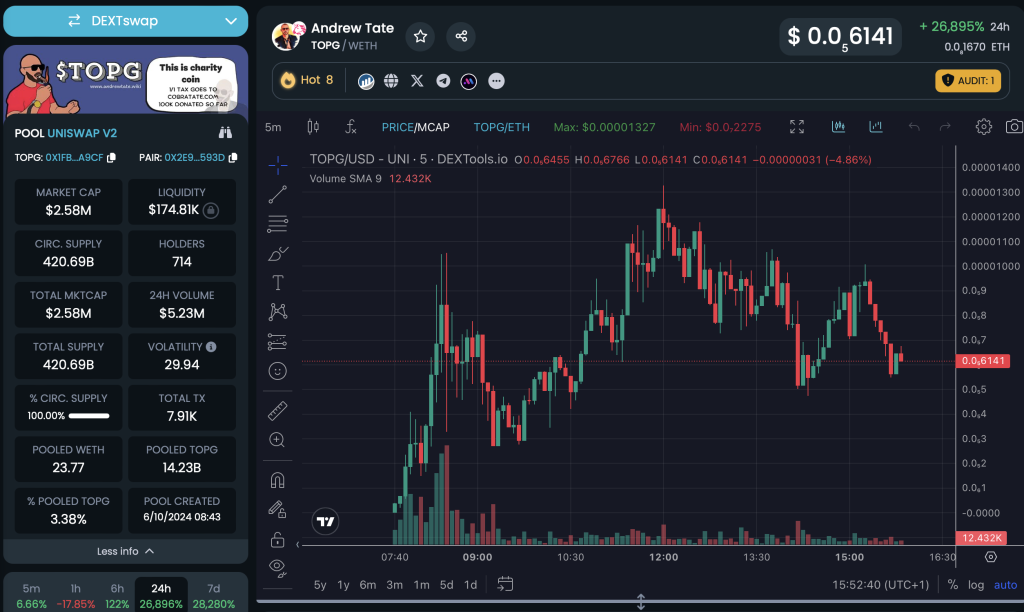Select the 5d time range
Viewport: 1024px width, 612px height.
447,585
